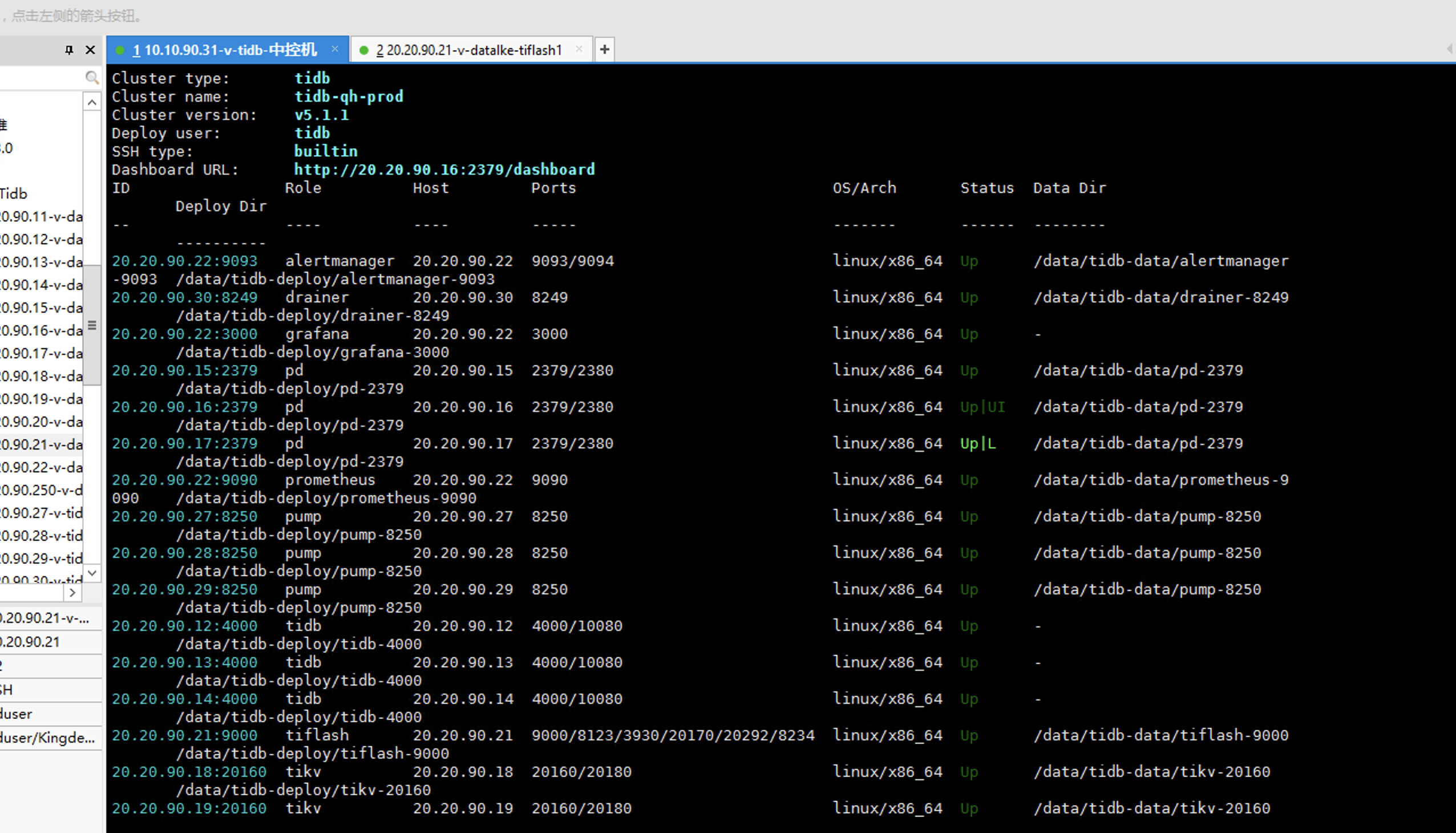
Task: Close the 20.20.90.21-v-datalke-tiflash1 tab
Action: [579, 49]
